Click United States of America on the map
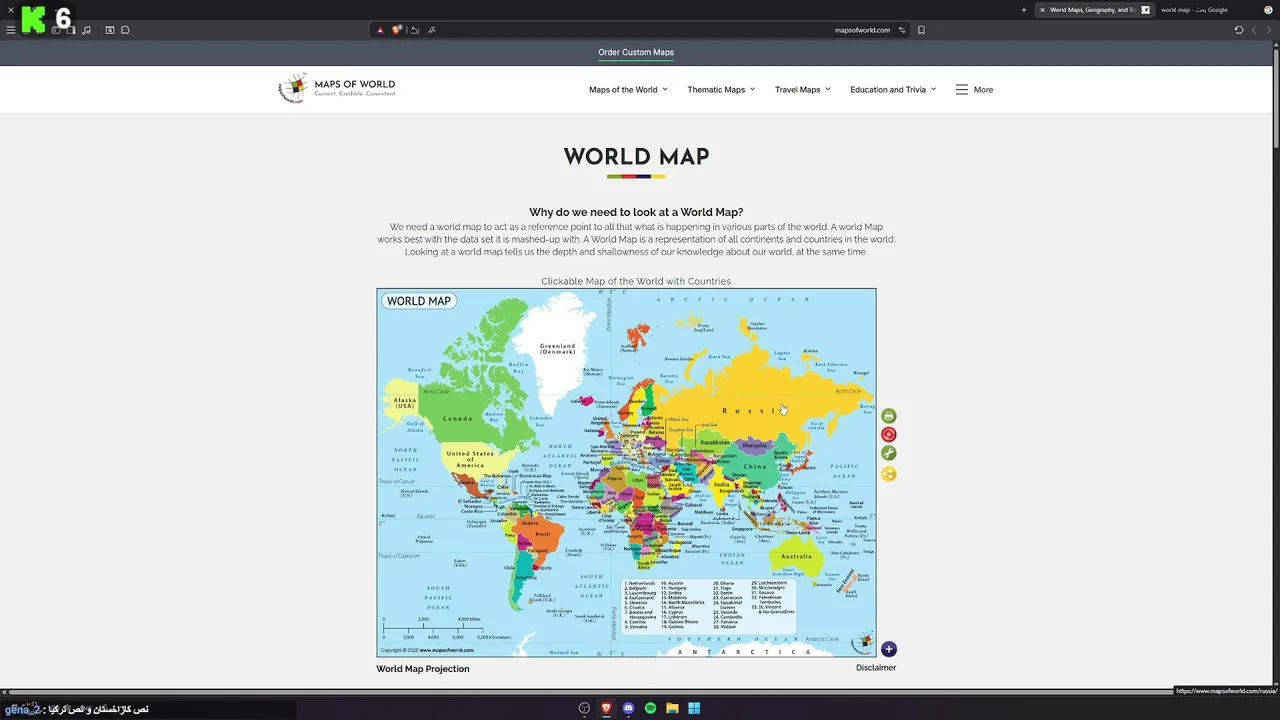The width and height of the screenshot is (1280, 720). coord(470,459)
